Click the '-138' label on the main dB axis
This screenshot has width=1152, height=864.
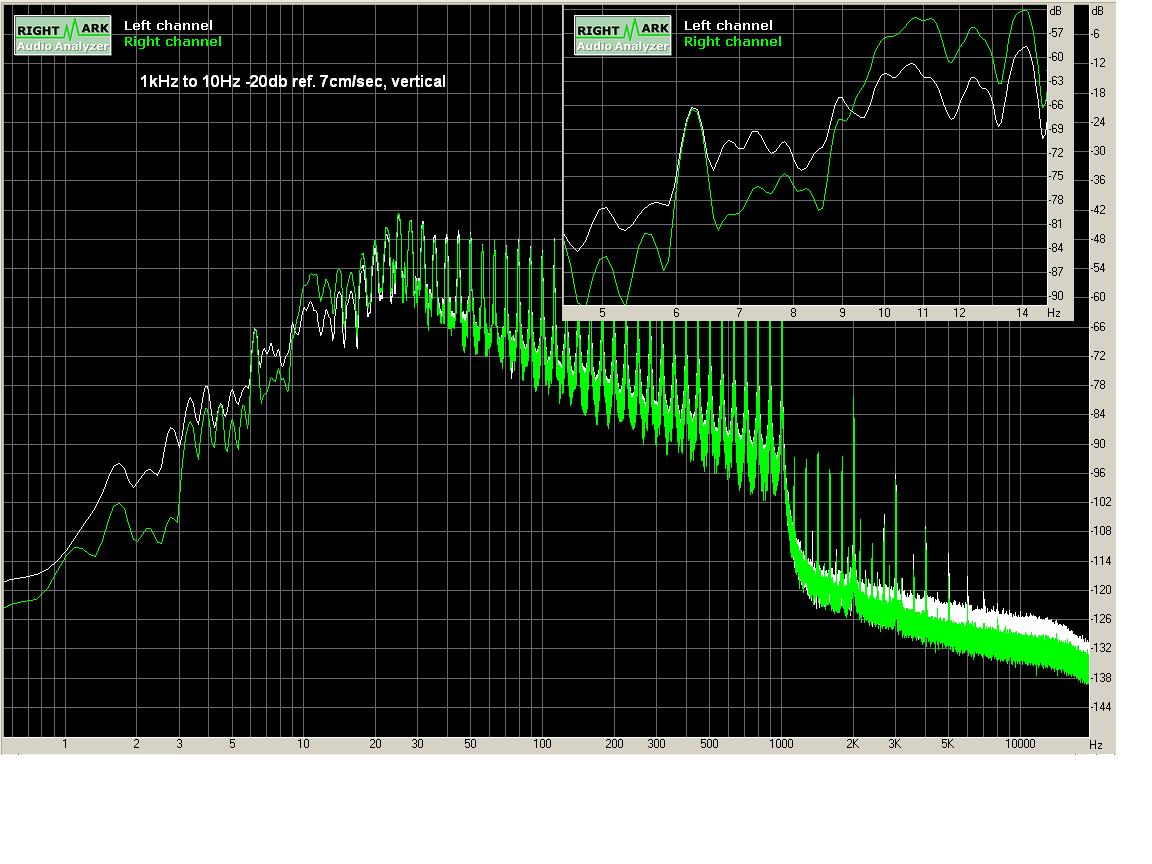[x=1101, y=677]
